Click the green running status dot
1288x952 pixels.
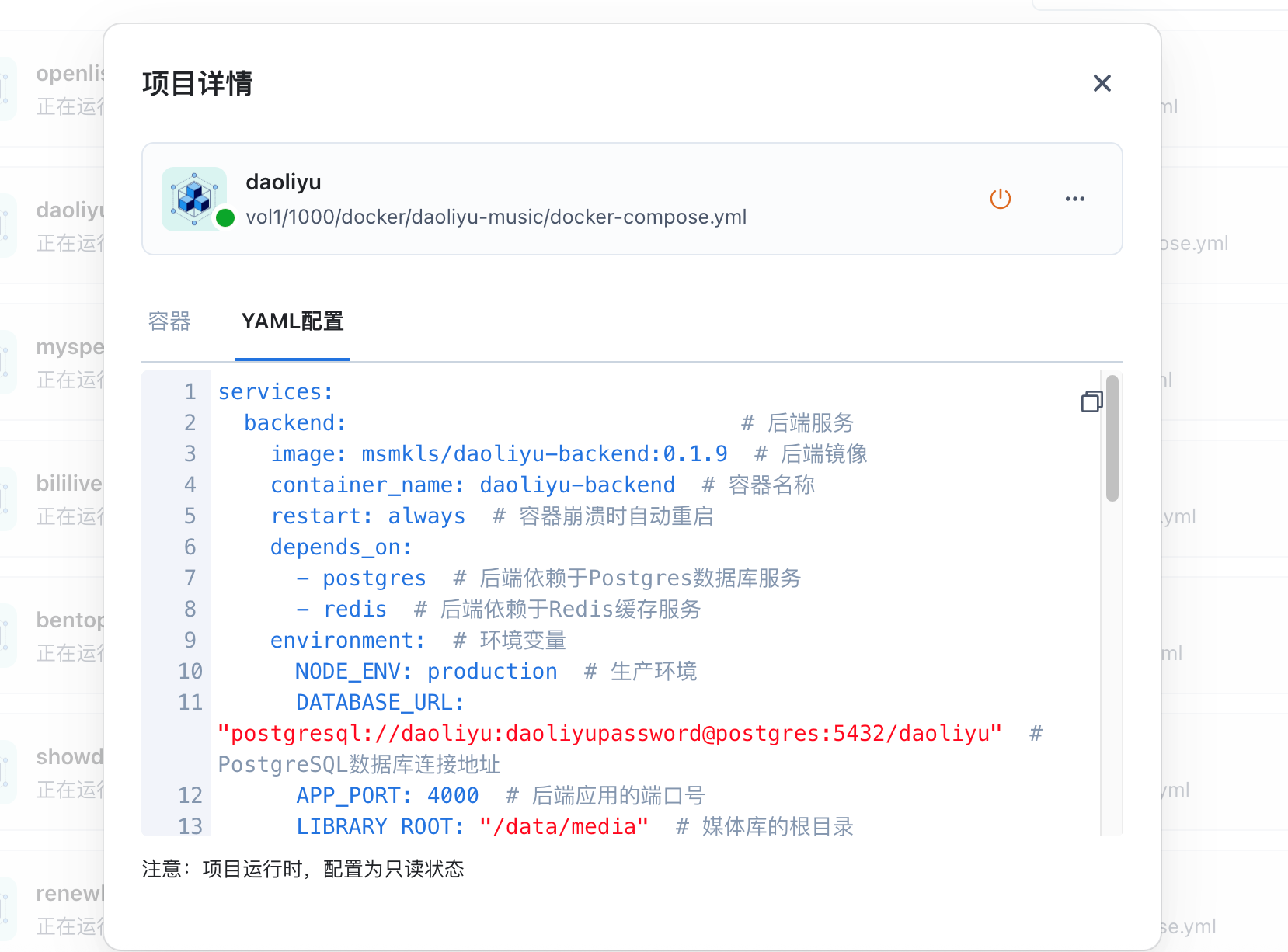225,217
